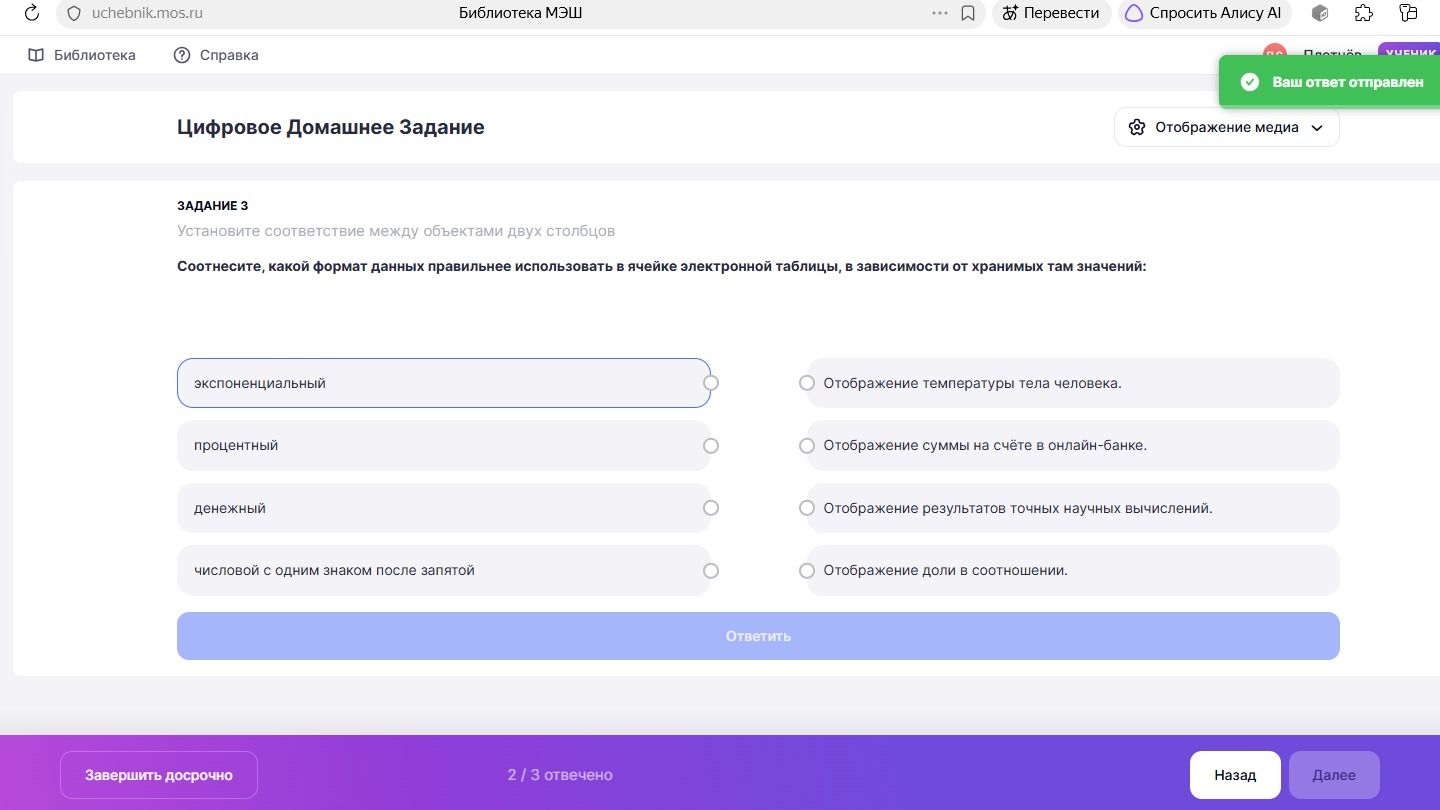Go back with the Назад button
The image size is (1440, 810).
[1235, 775]
